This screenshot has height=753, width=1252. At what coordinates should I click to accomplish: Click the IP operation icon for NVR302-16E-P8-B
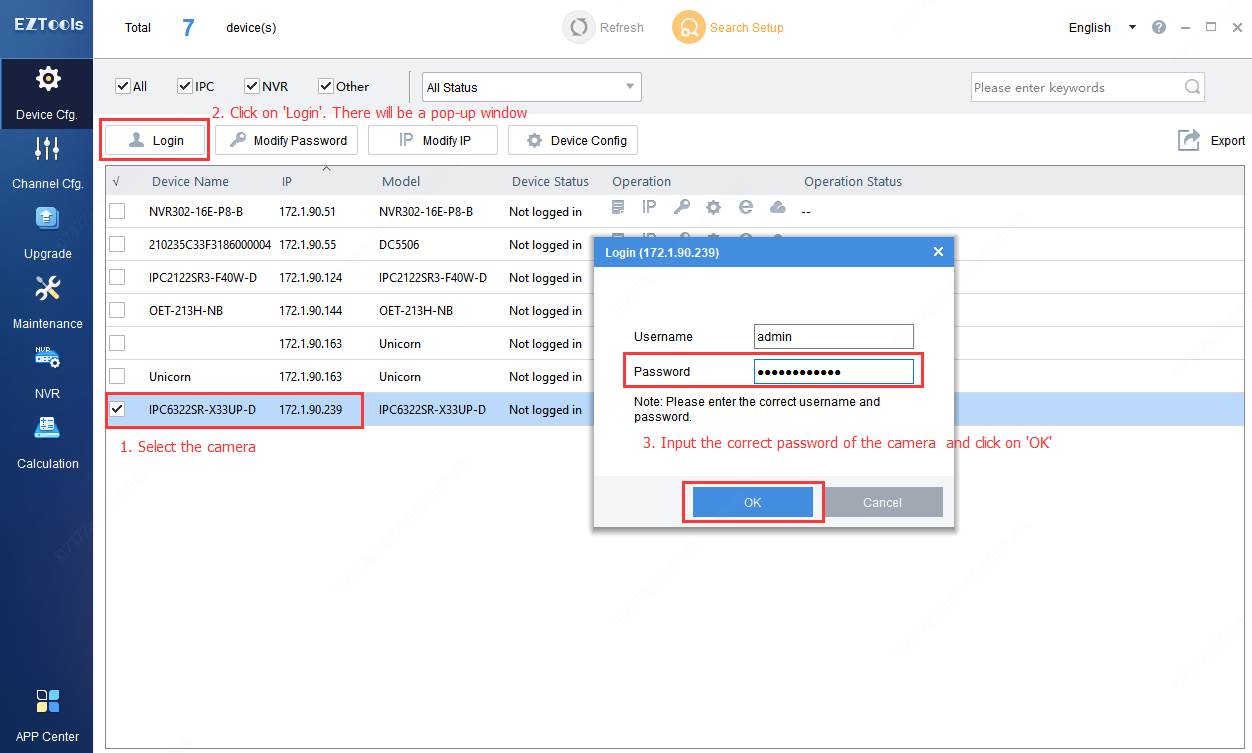pos(649,207)
